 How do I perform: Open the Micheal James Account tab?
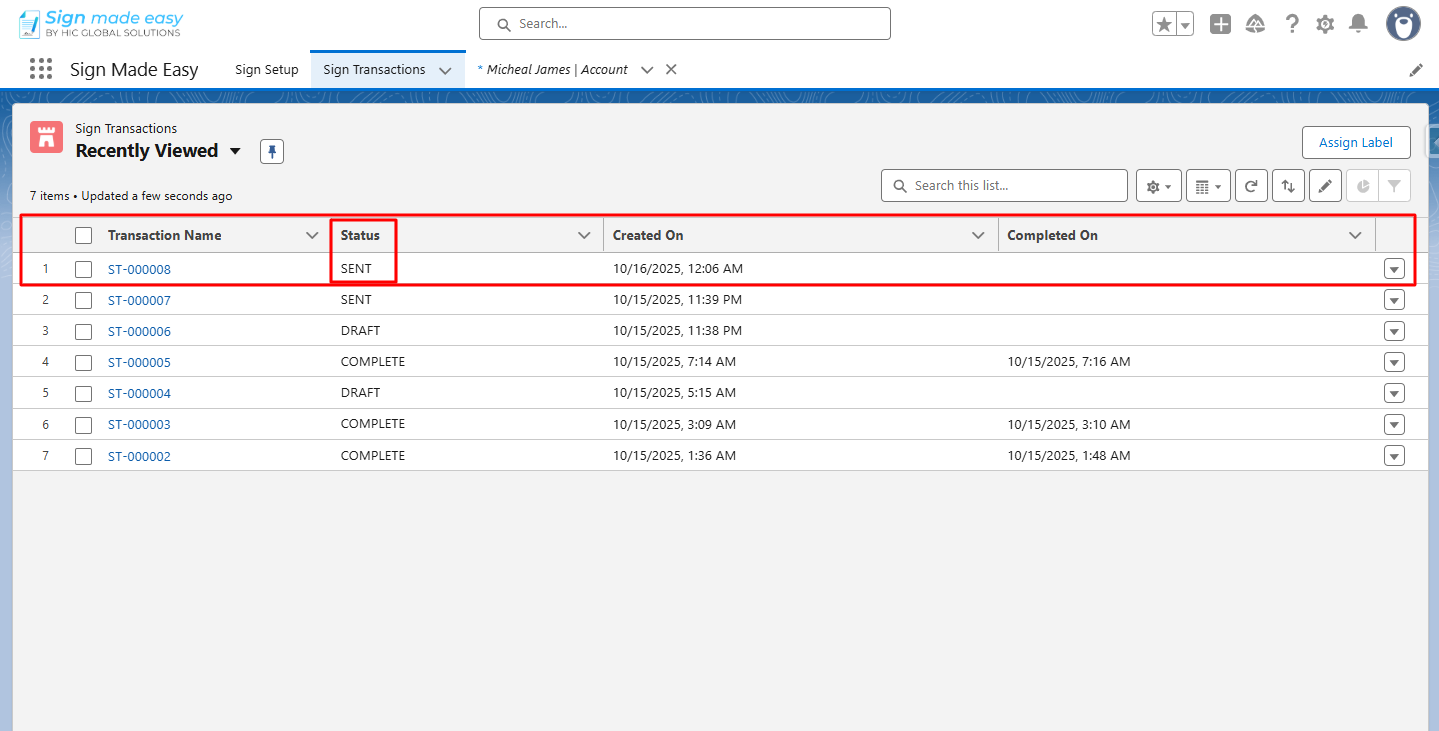(557, 70)
